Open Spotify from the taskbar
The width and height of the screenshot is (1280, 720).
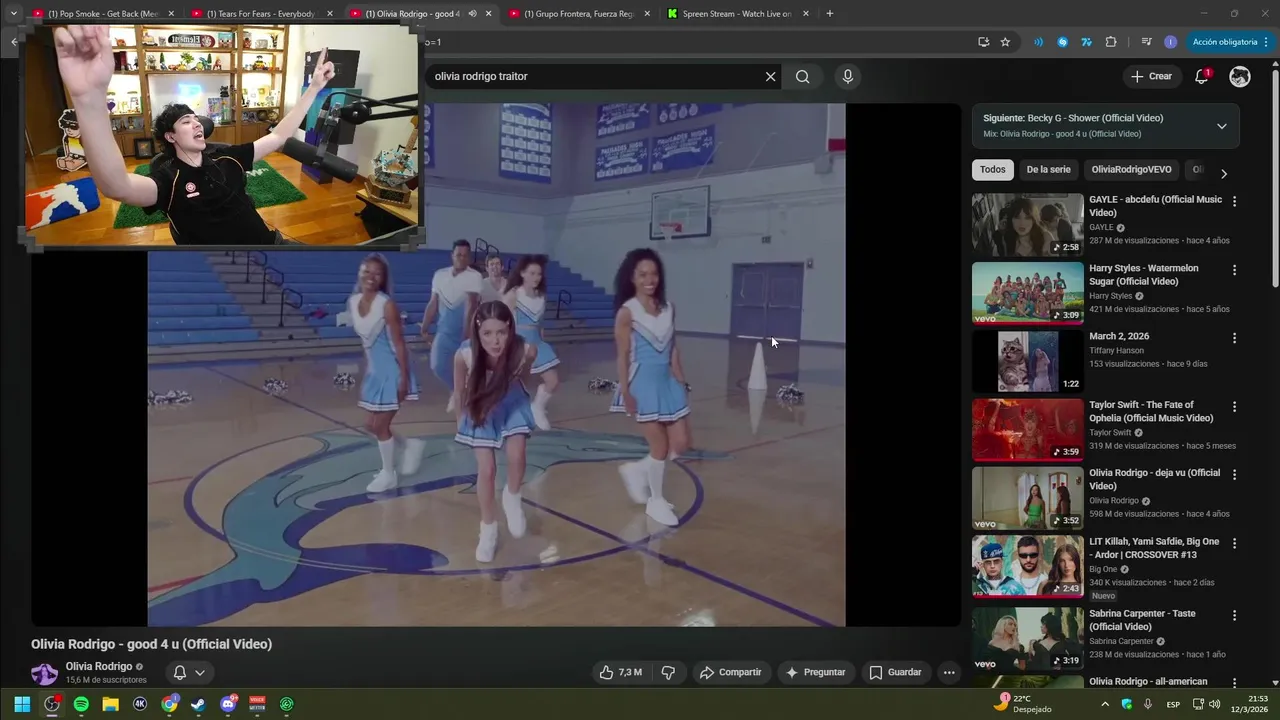[x=81, y=704]
